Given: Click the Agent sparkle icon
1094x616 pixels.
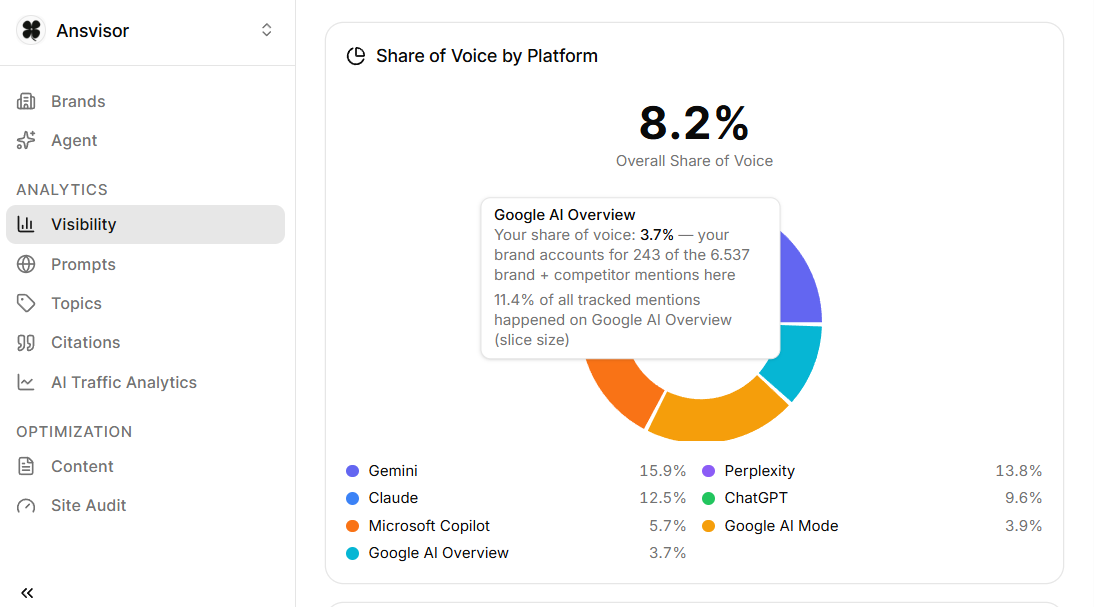Looking at the screenshot, I should 26,140.
